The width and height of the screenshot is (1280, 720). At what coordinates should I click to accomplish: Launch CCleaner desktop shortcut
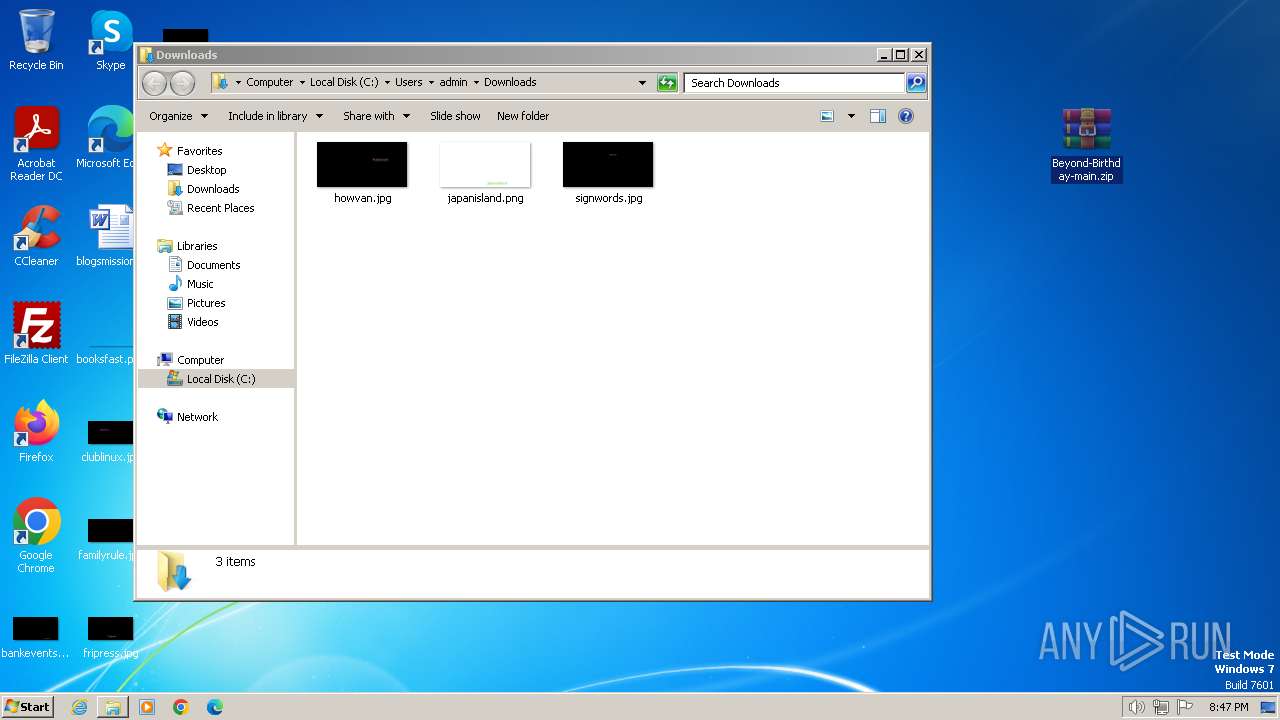[36, 236]
